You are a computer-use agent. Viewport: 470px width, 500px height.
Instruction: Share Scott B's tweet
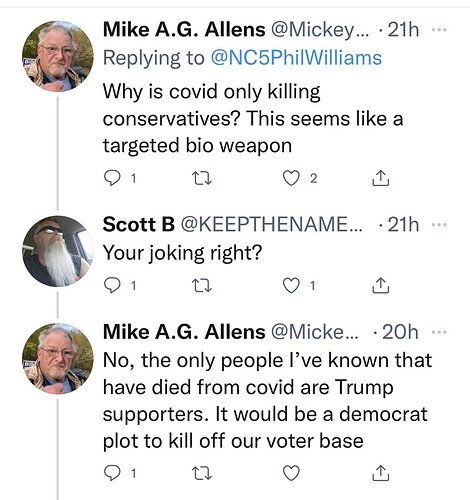[380, 285]
